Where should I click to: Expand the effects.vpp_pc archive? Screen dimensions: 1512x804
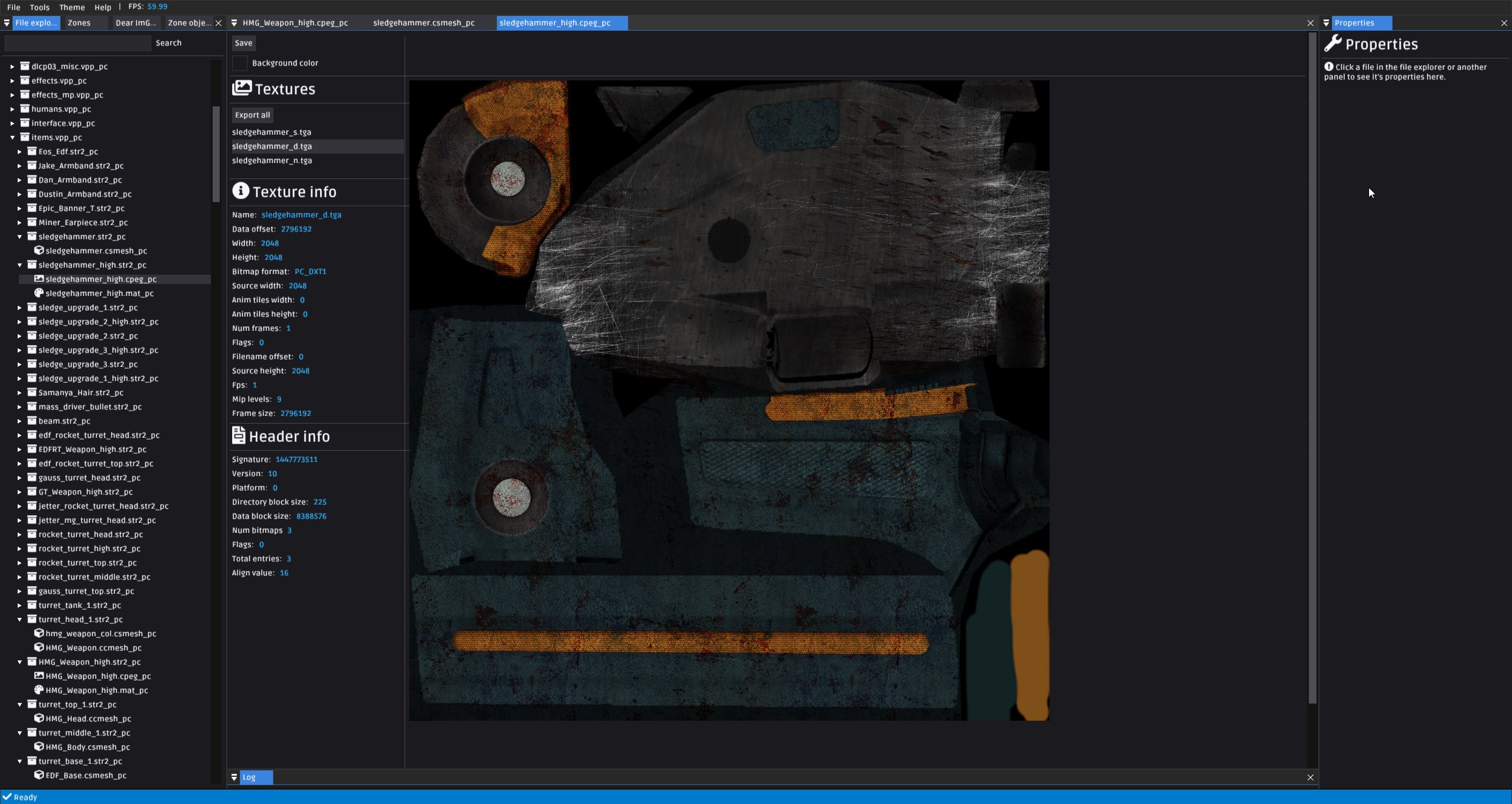coord(12,81)
